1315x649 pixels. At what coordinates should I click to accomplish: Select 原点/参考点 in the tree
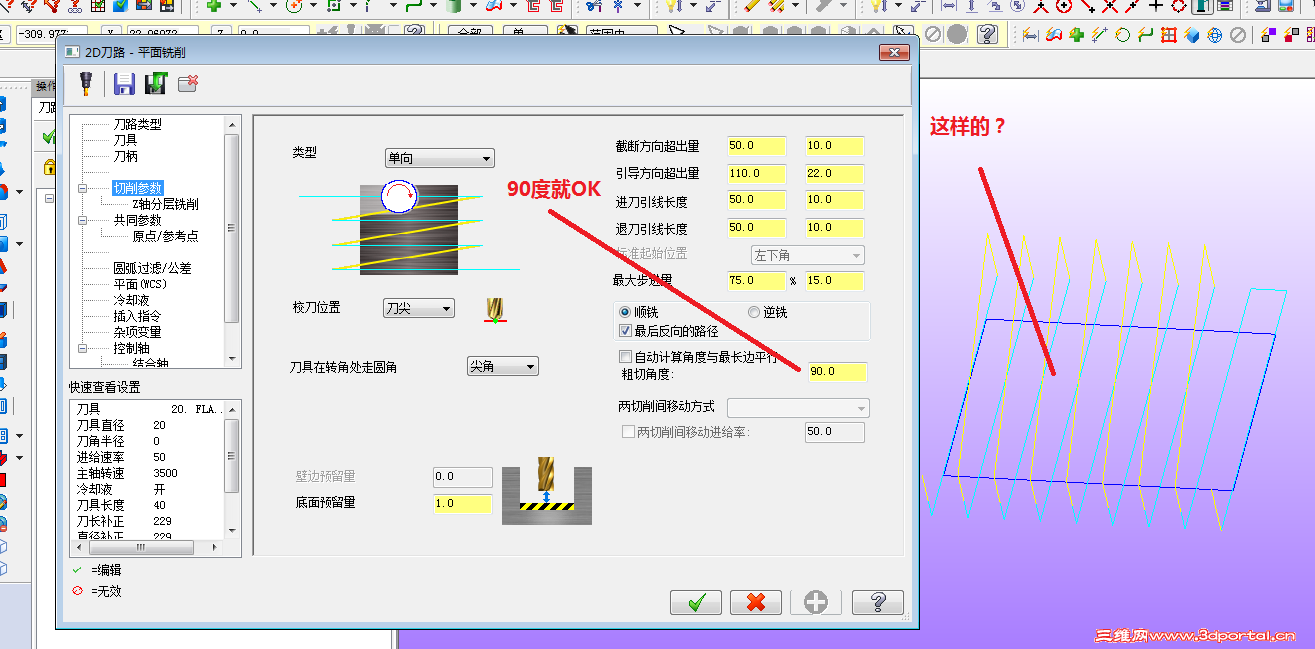[x=165, y=236]
